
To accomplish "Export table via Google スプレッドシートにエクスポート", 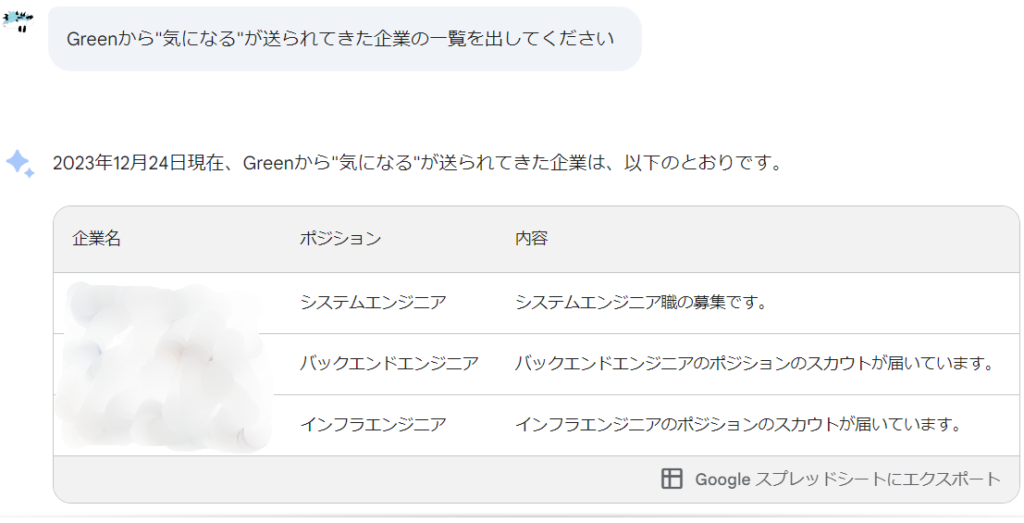I will (831, 479).
